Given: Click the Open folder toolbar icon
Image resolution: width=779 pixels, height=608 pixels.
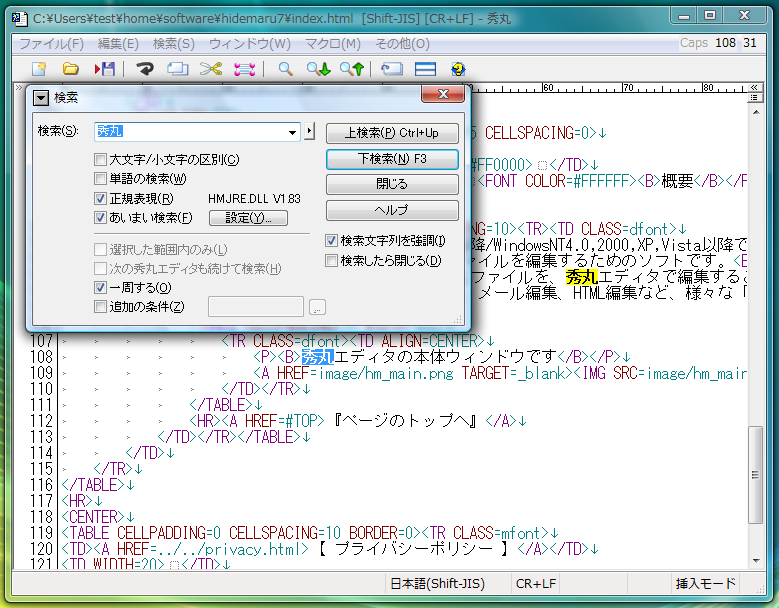Looking at the screenshot, I should click(71, 69).
